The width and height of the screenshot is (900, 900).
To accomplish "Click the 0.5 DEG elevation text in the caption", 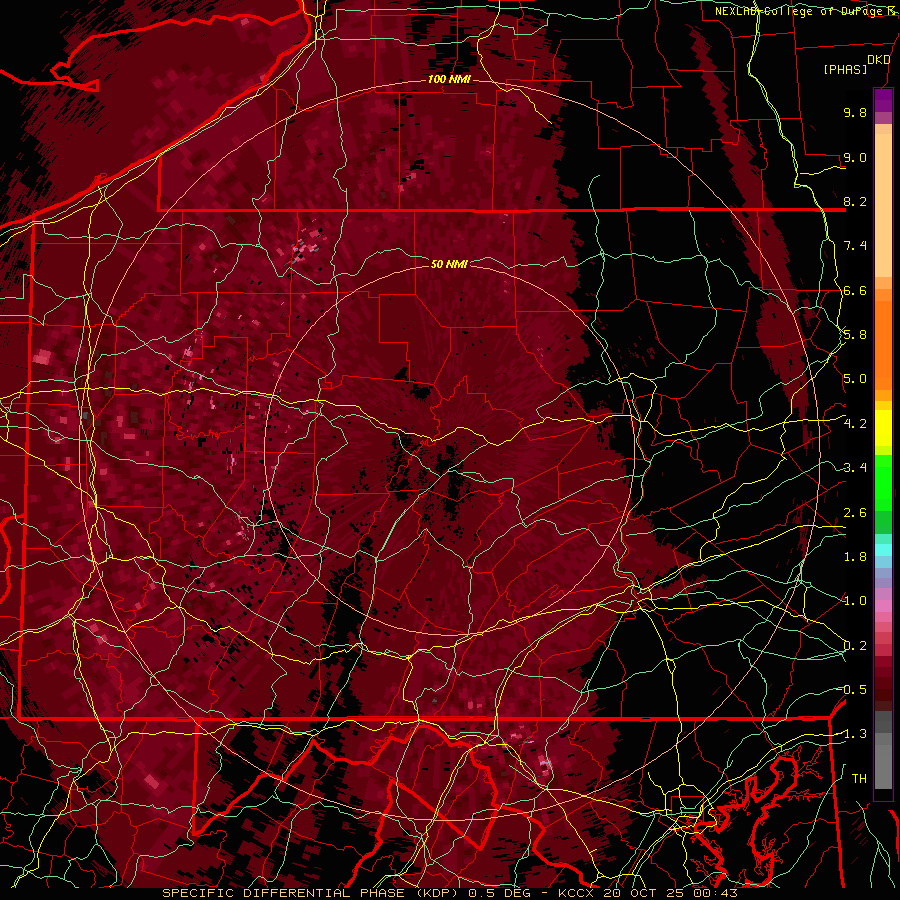I will click(501, 893).
